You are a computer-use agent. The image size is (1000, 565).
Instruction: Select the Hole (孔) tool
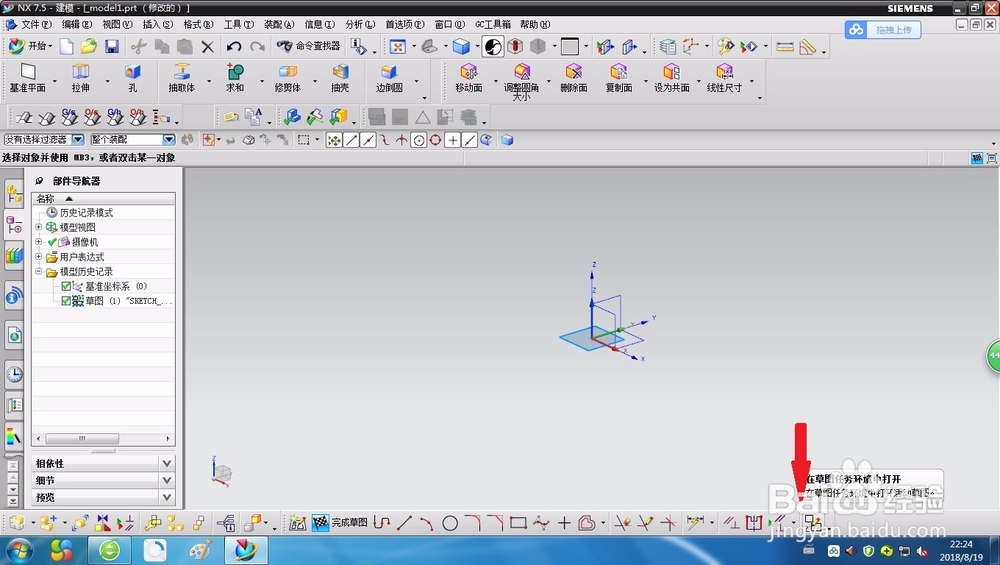point(133,78)
